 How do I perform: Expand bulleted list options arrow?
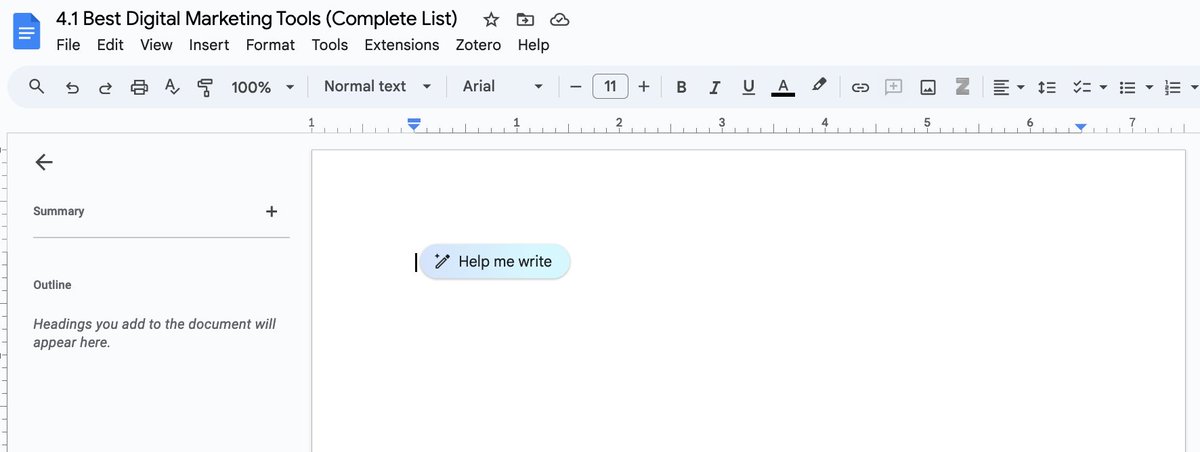tap(1149, 87)
